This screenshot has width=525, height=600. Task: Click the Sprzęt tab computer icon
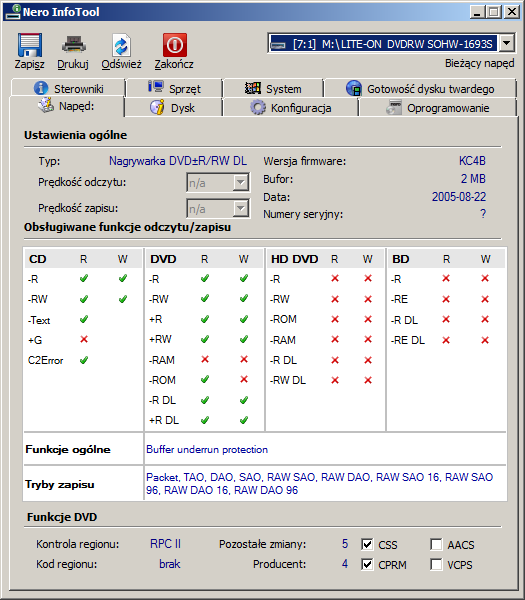(x=156, y=87)
